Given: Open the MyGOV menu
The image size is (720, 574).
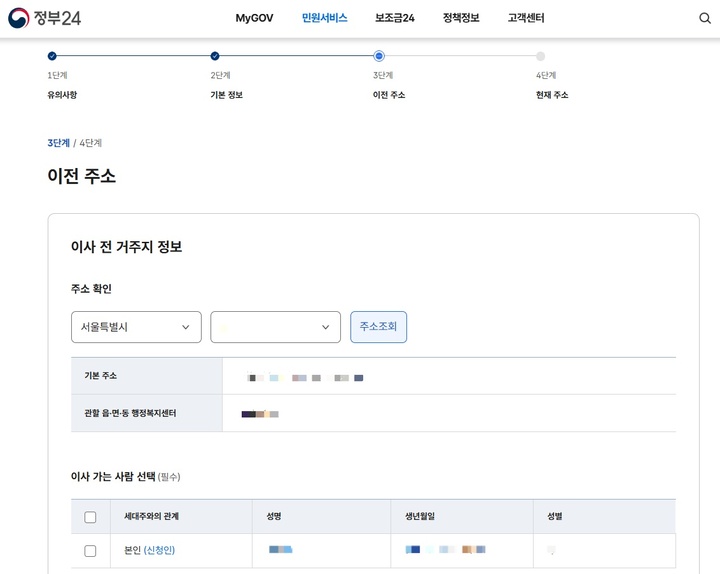Looking at the screenshot, I should 254,18.
